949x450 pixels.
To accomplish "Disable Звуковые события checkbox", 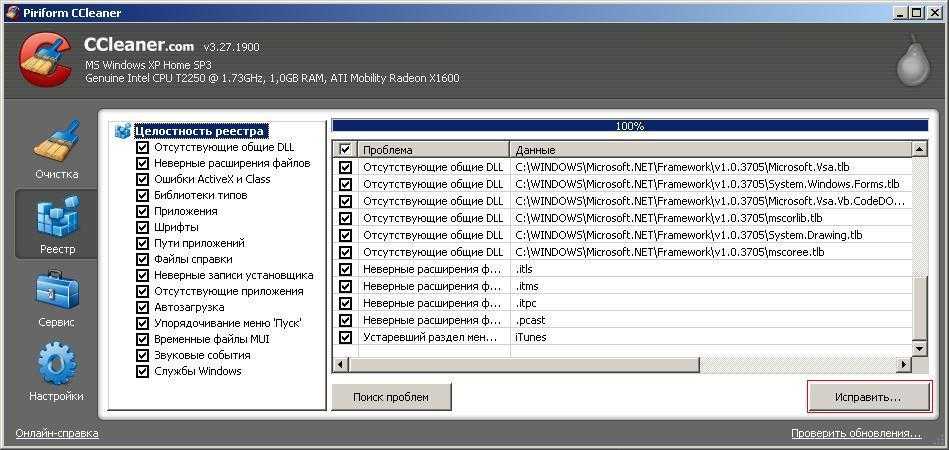I will coord(142,356).
